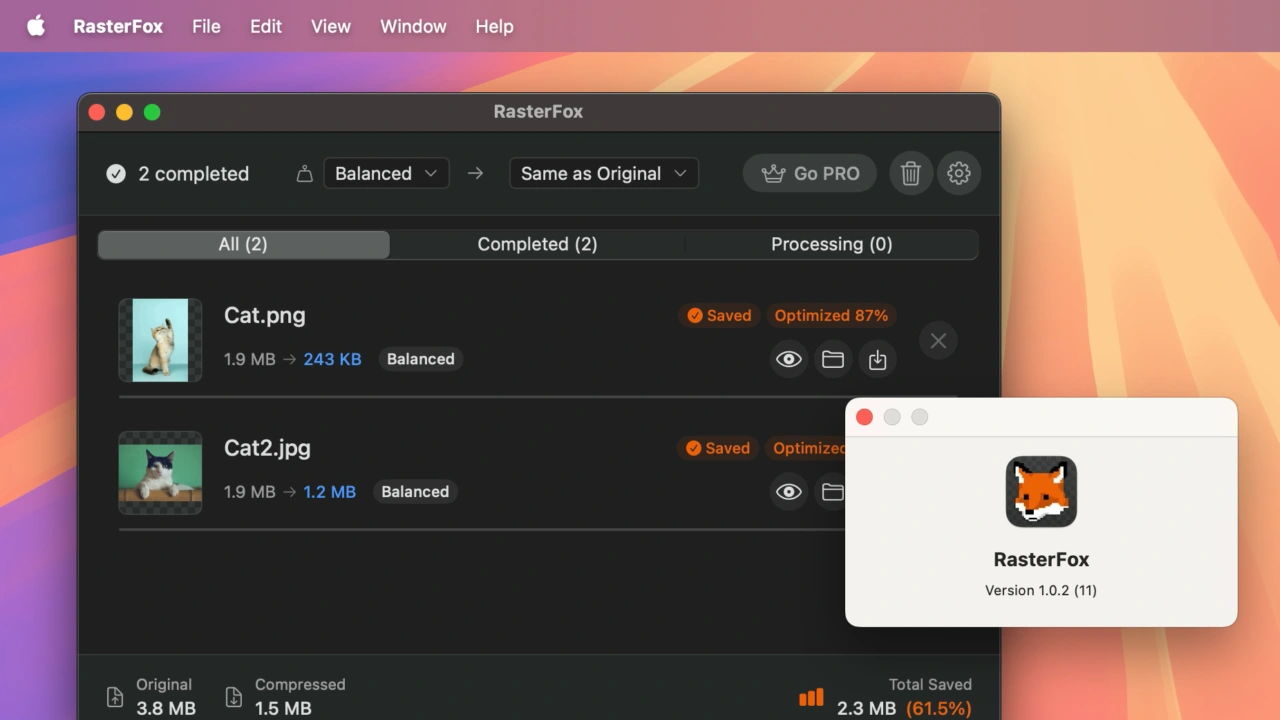Preview the optimized Cat.png image

coord(788,359)
